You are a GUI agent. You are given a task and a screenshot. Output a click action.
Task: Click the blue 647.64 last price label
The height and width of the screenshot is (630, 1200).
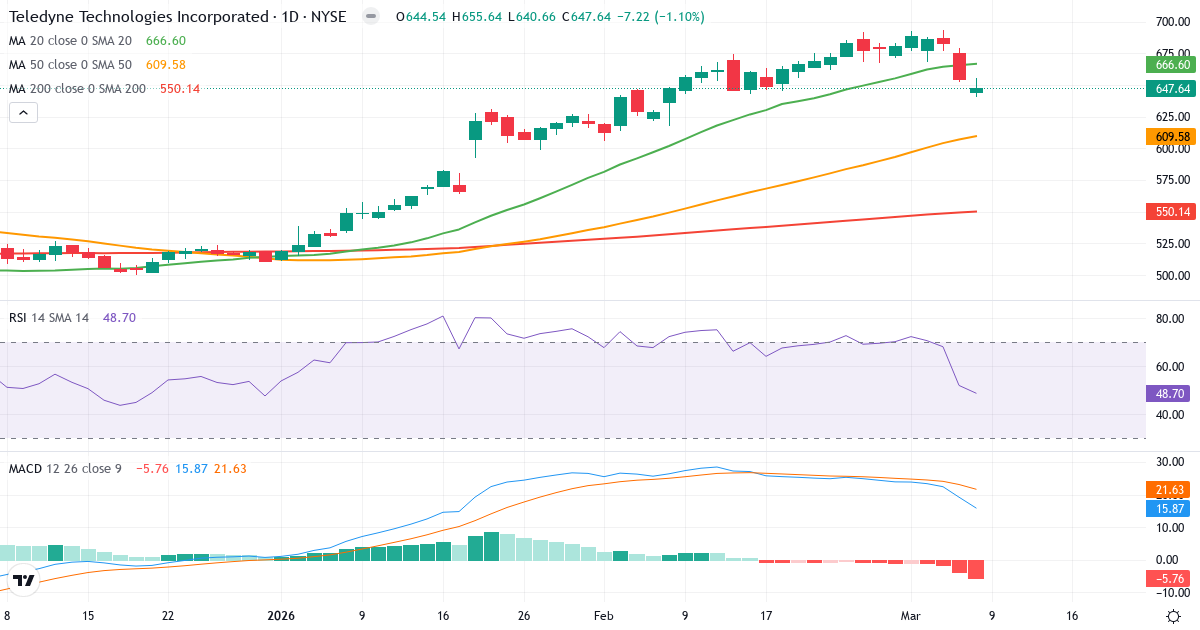click(1171, 89)
